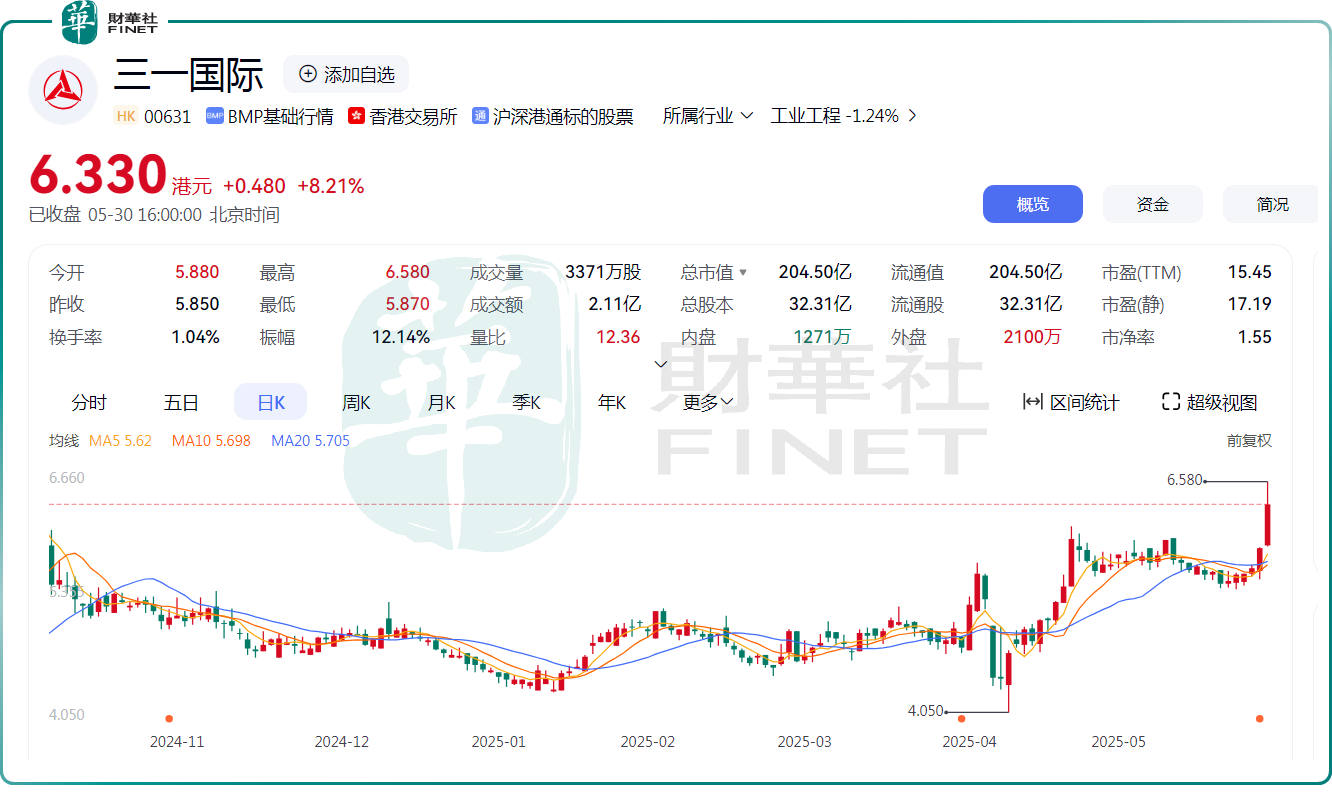Click the 换手率 value 1.04%
Viewport: 1332px width, 805px height.
[195, 337]
